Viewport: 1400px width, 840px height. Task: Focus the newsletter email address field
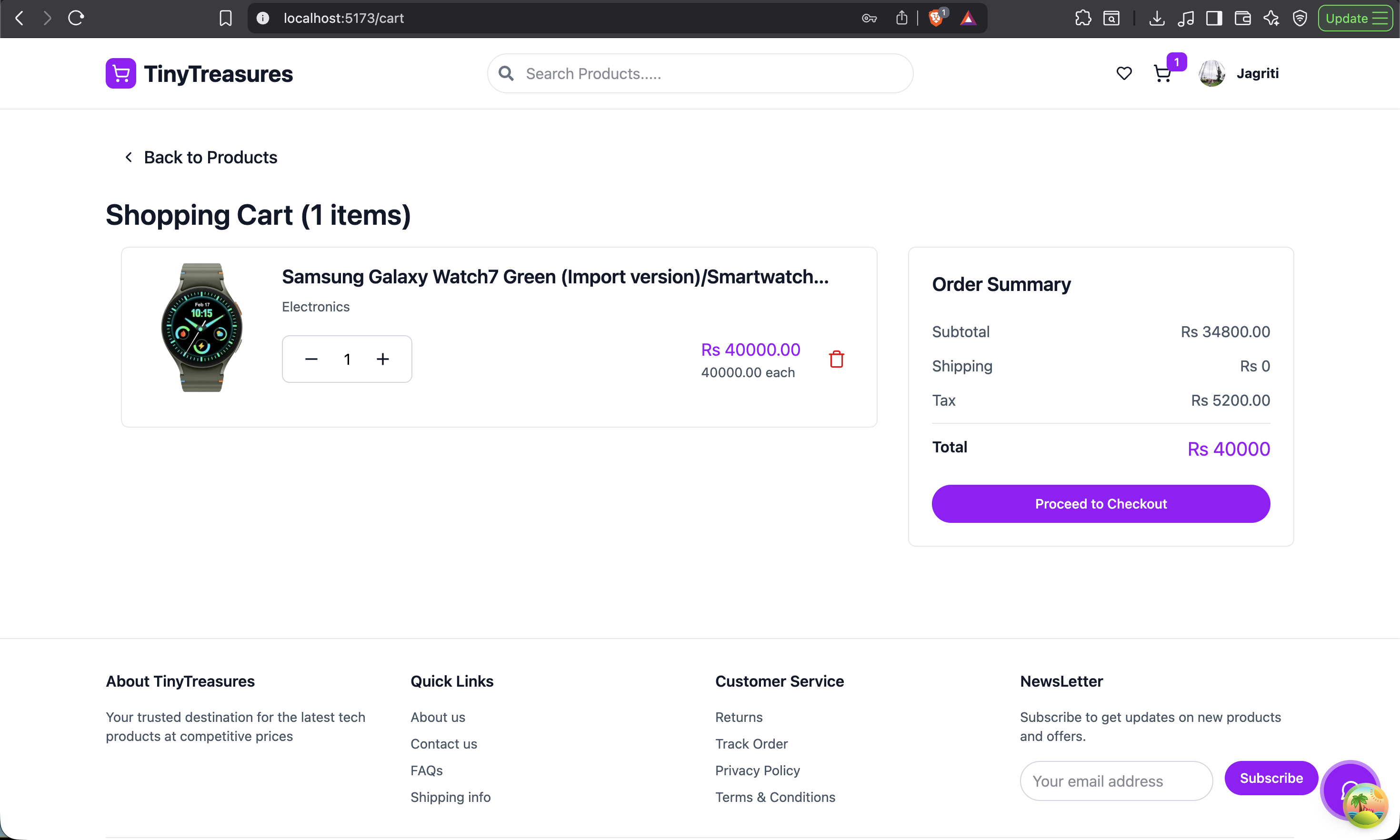(x=1116, y=781)
